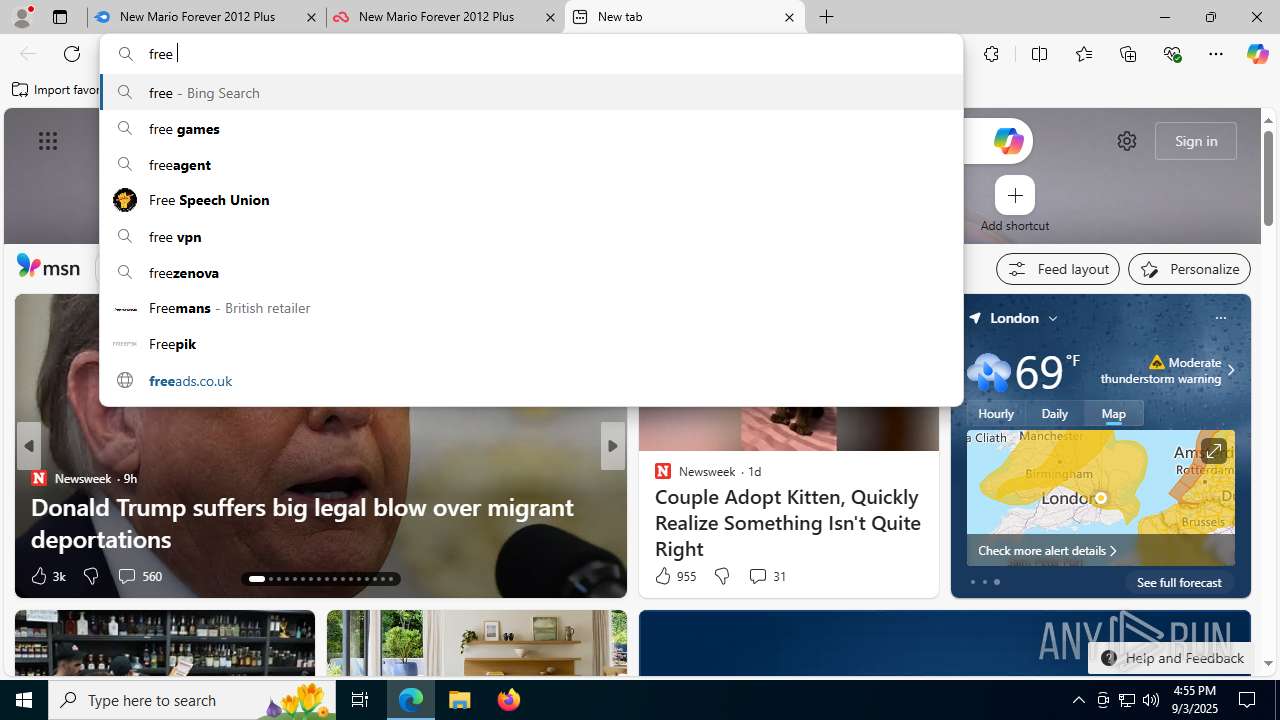Click Check more alert details
The width and height of the screenshot is (1280, 720).
(1047, 550)
